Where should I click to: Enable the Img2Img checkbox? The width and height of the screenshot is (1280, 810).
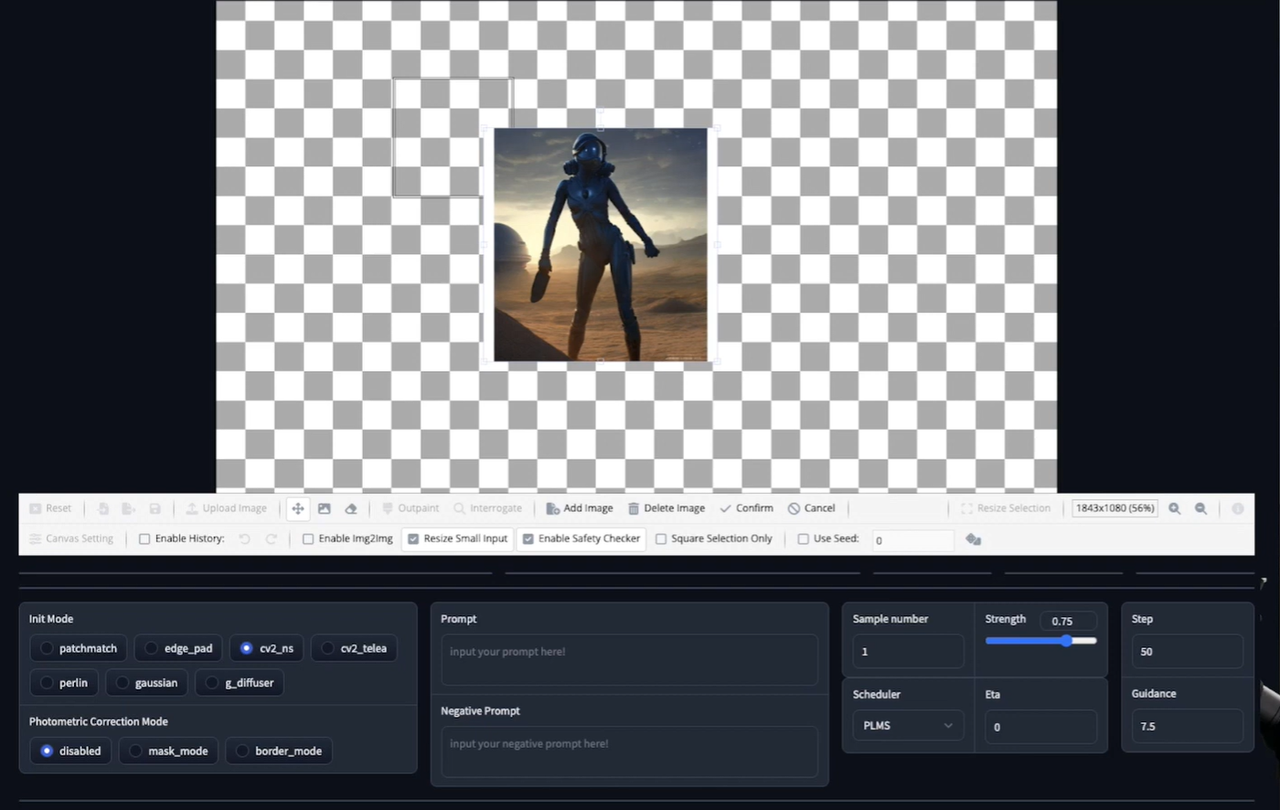click(309, 539)
